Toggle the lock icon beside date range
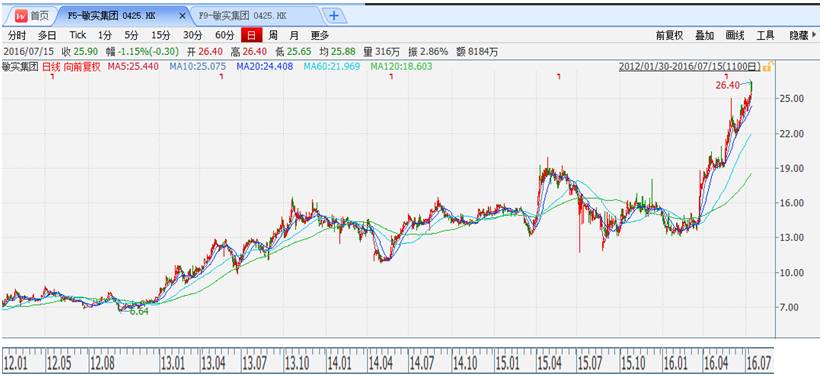 pyautogui.click(x=768, y=66)
